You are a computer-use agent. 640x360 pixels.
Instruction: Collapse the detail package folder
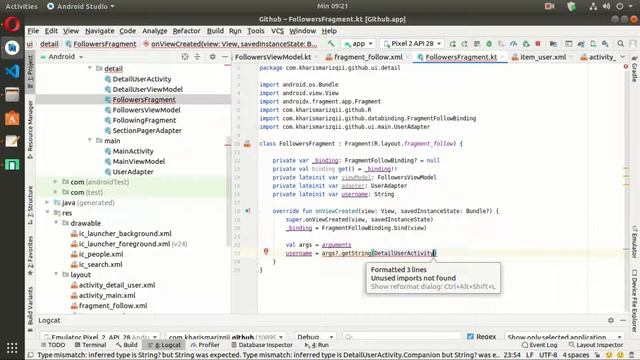click(90, 68)
